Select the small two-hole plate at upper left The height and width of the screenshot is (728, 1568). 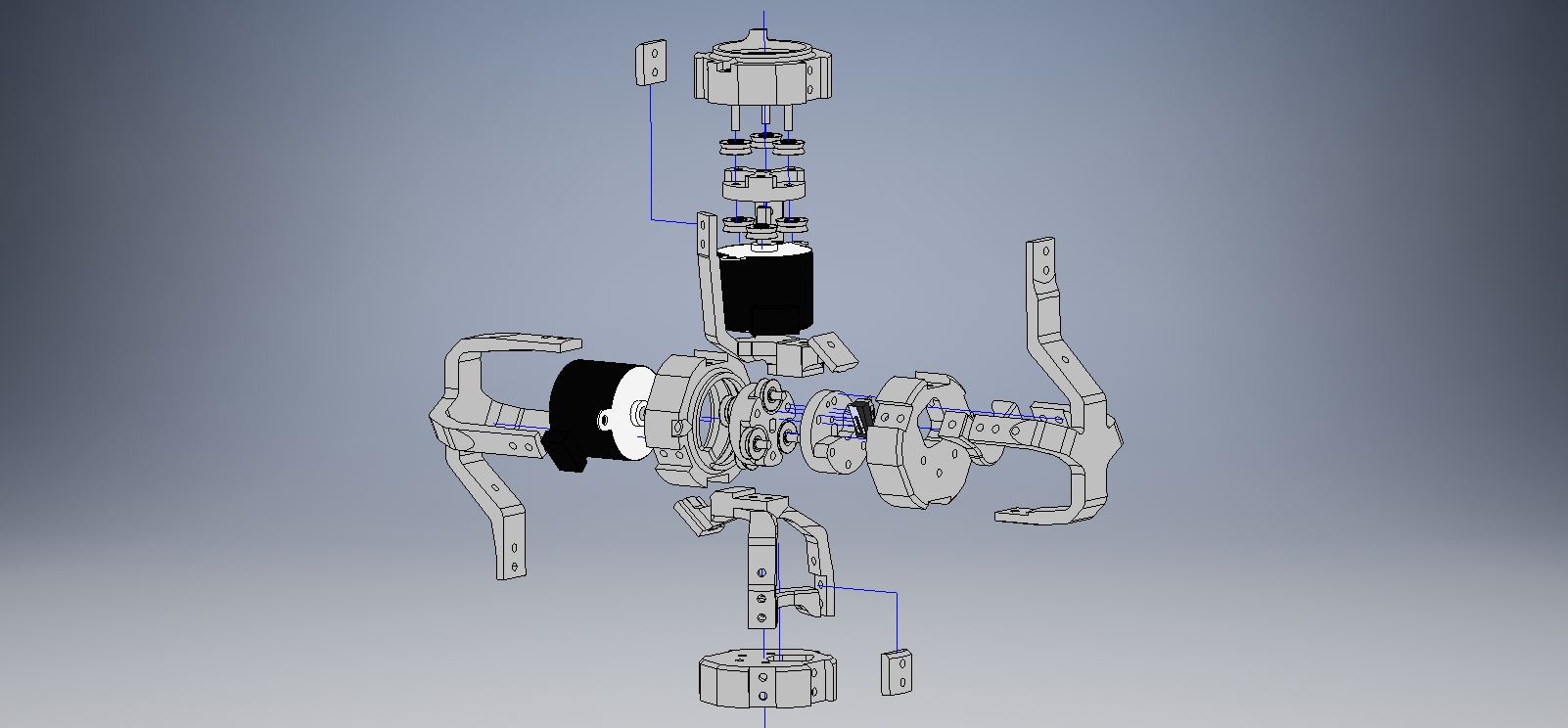(650, 64)
